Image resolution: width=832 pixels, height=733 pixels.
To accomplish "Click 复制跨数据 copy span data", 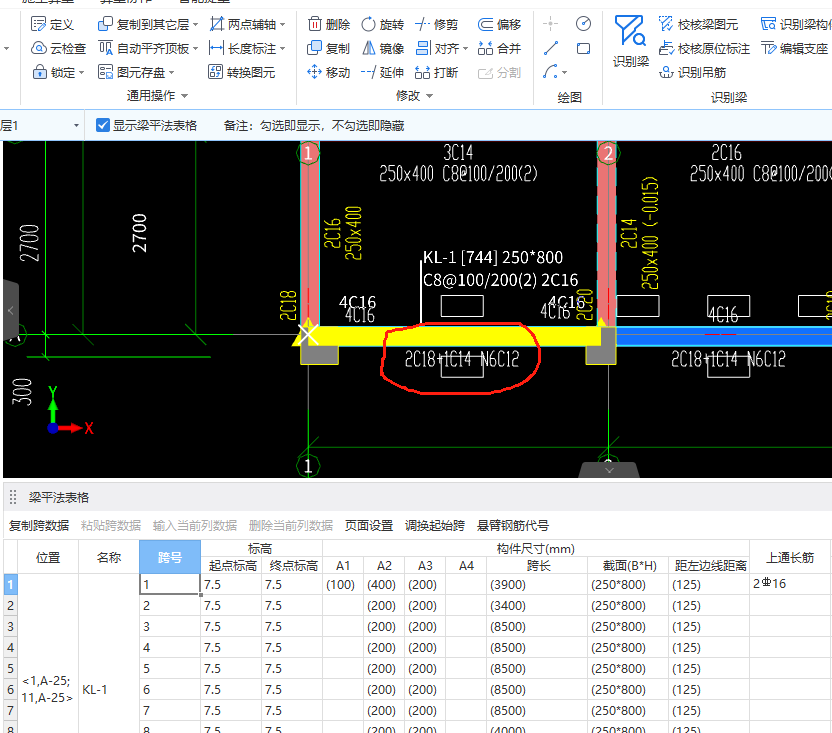I will 39,525.
